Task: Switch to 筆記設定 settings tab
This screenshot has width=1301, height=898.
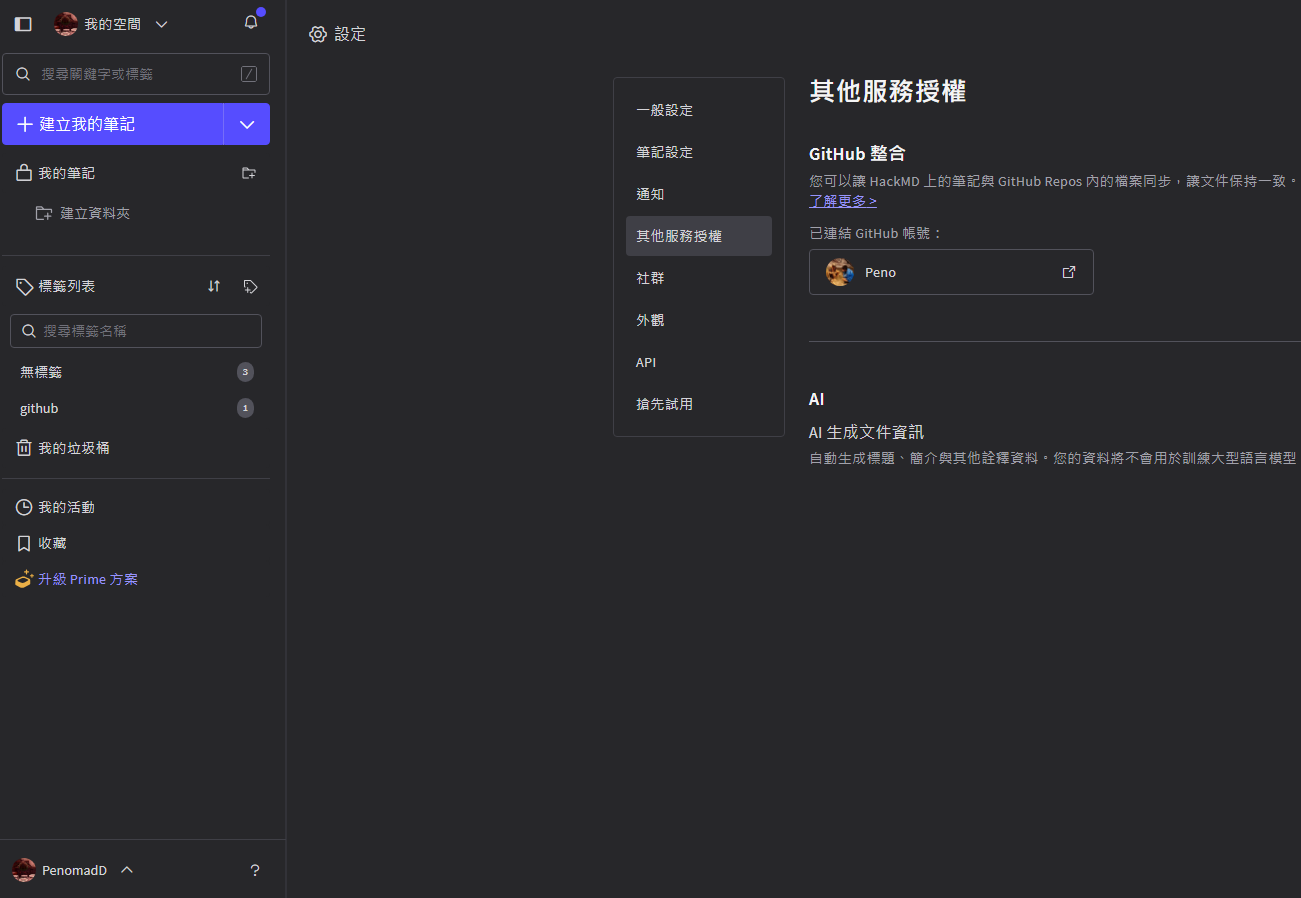Action: pos(699,152)
